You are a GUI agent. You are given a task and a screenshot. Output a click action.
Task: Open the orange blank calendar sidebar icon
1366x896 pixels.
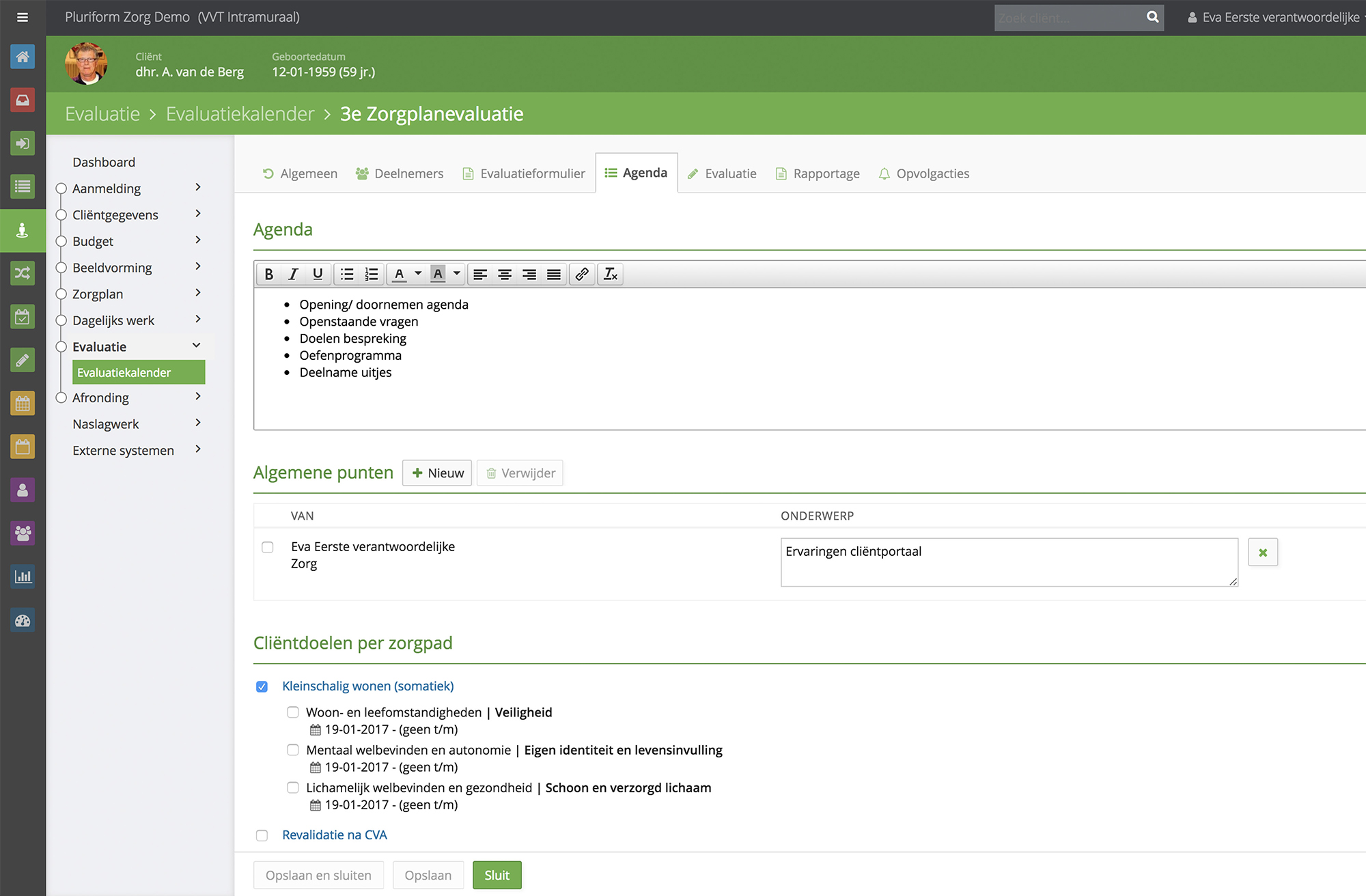pos(23,447)
